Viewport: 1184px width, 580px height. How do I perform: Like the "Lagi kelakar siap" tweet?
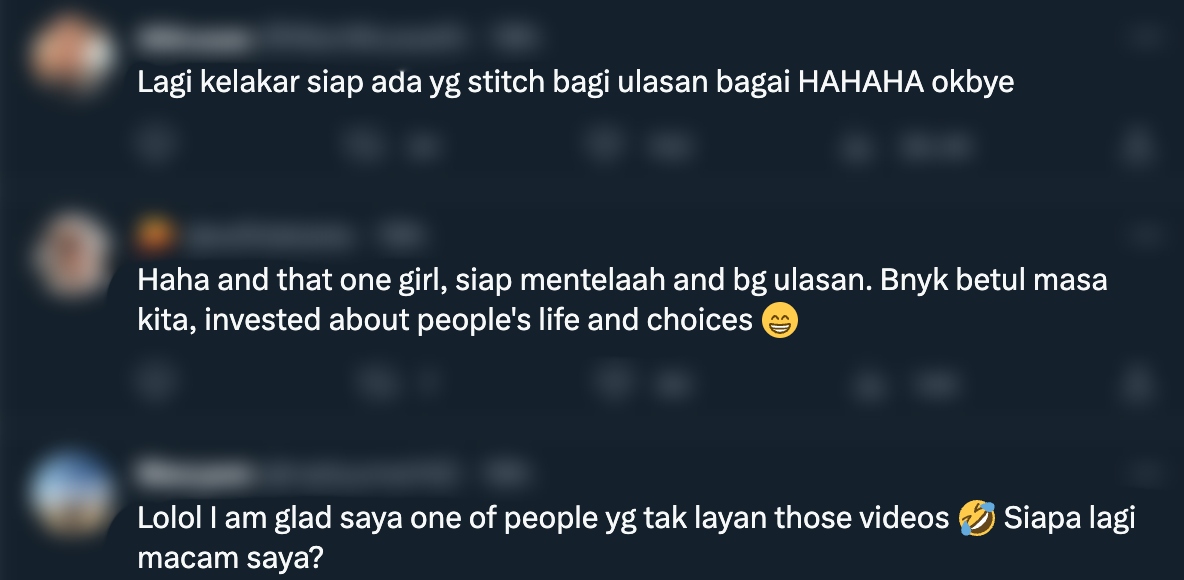tap(604, 144)
